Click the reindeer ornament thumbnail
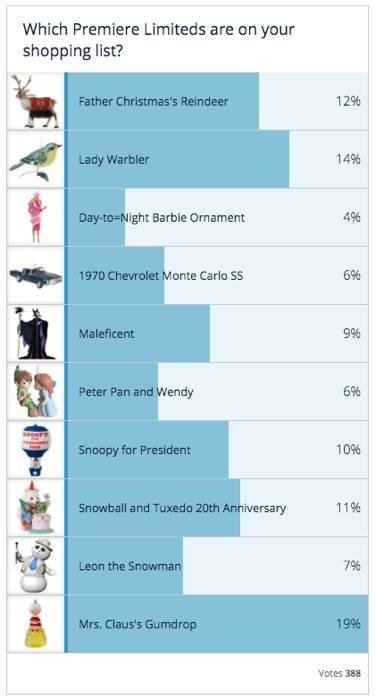Viewport: 376px width, 700px height. click(x=36, y=101)
